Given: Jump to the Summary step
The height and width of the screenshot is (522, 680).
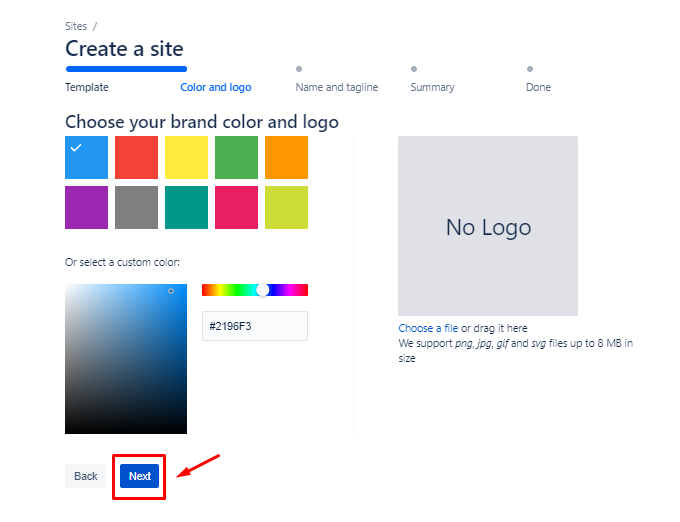Looking at the screenshot, I should point(432,87).
